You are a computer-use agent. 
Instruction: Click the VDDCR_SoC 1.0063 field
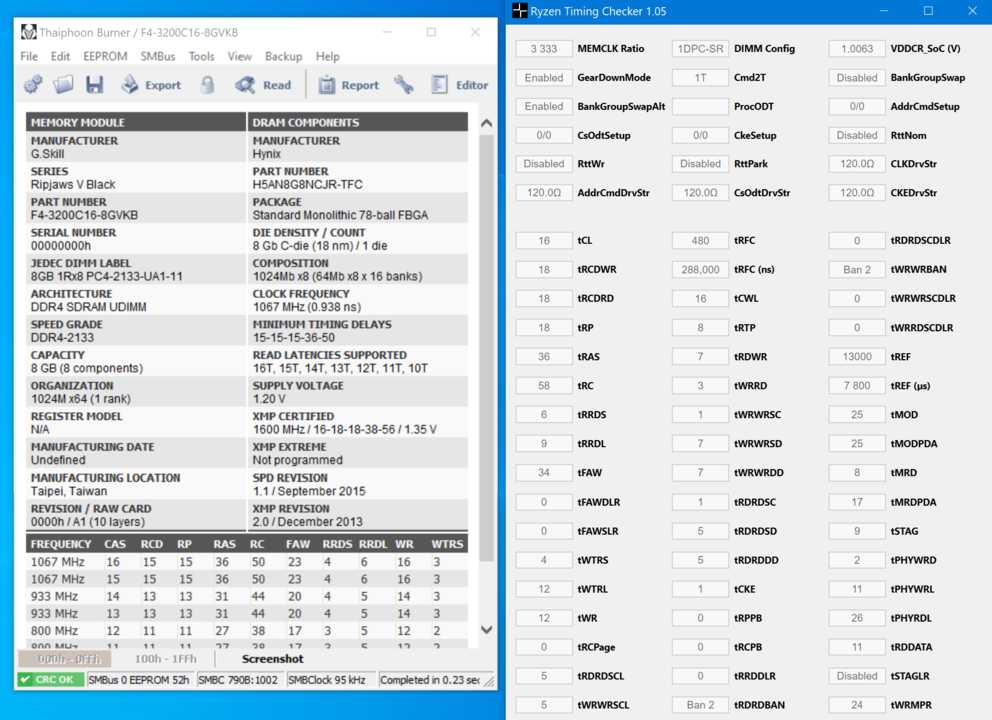tap(857, 49)
